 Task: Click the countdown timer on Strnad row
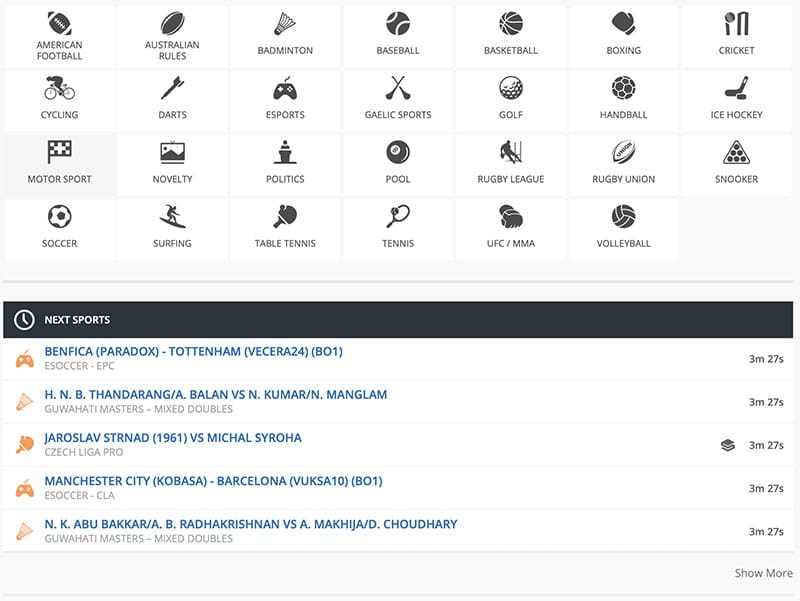[766, 445]
